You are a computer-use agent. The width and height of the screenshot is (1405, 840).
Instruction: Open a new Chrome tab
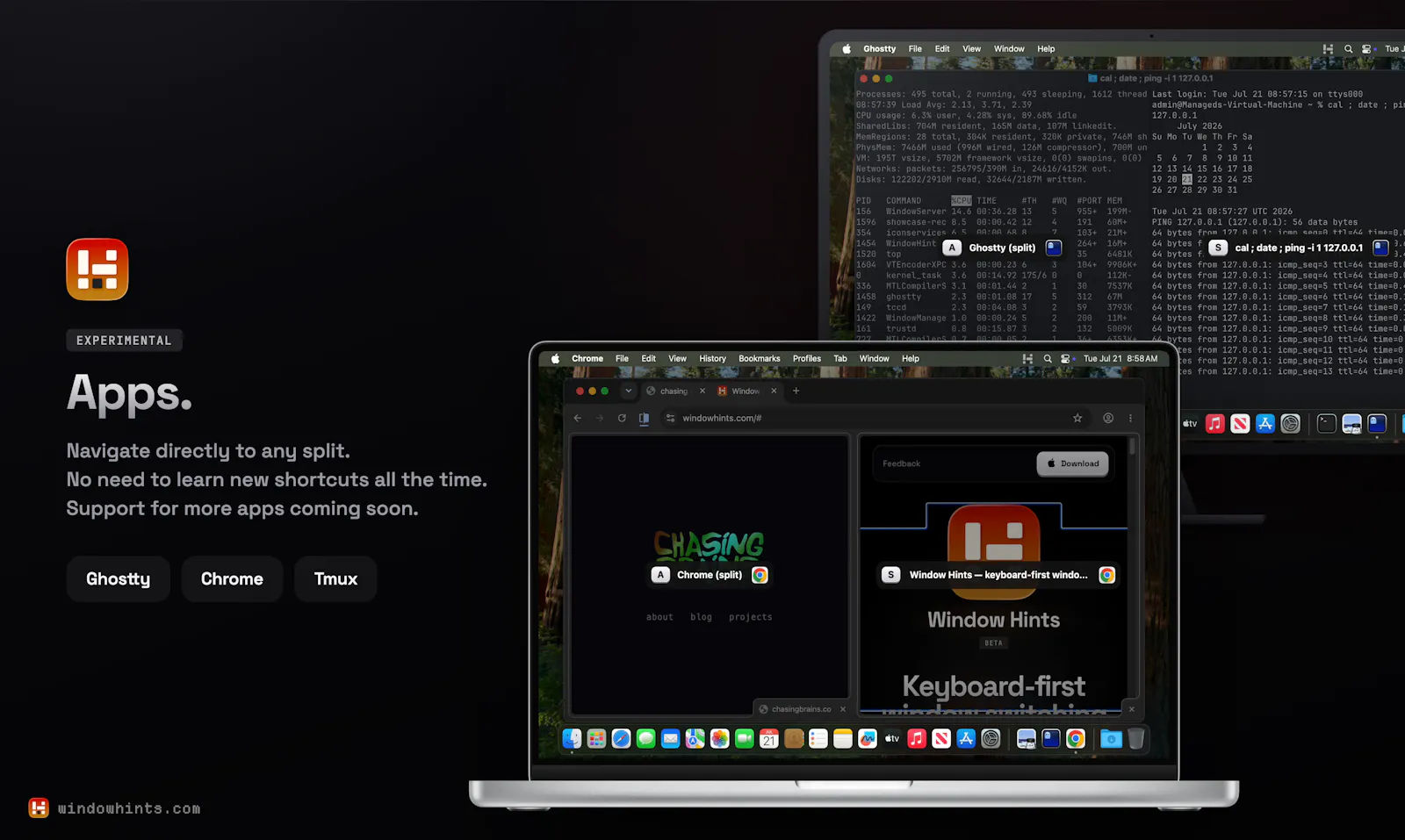click(x=796, y=391)
